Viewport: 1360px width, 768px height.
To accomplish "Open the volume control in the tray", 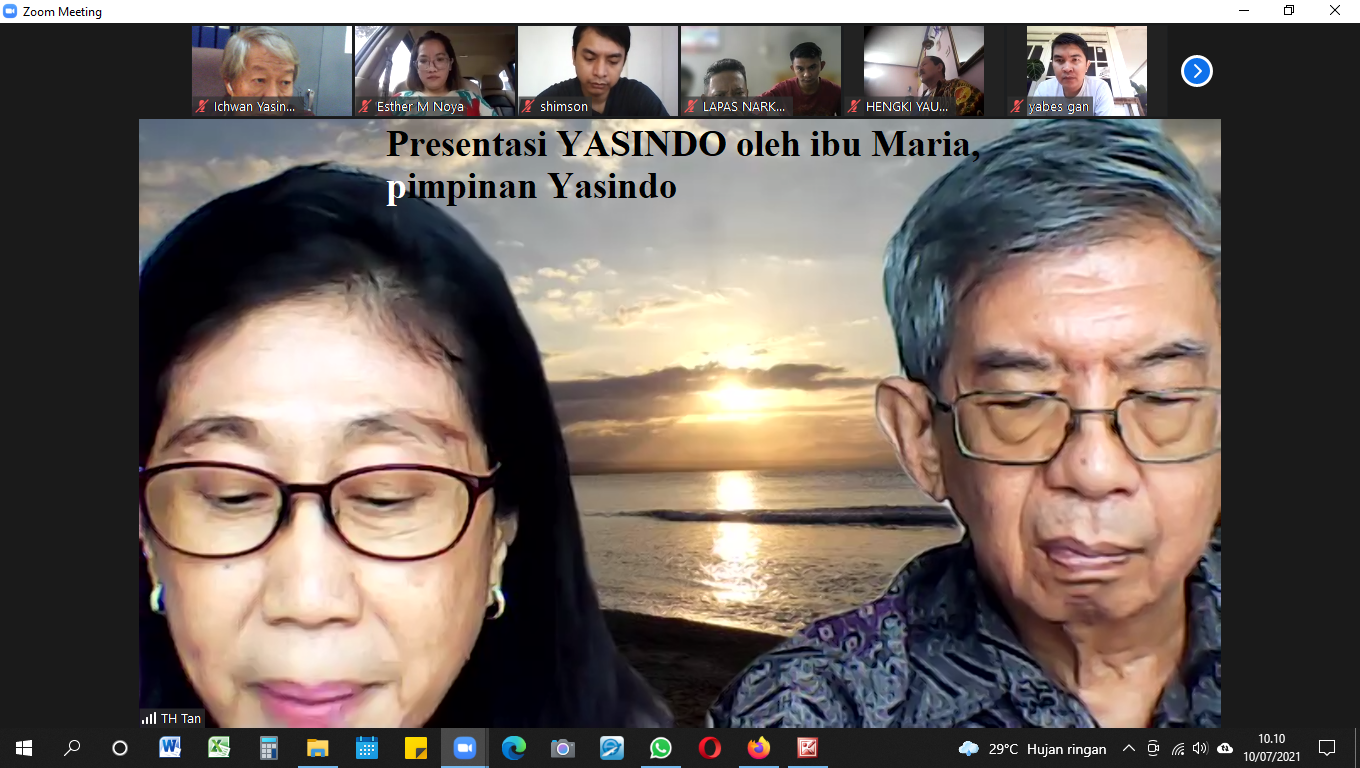I will pos(1200,748).
